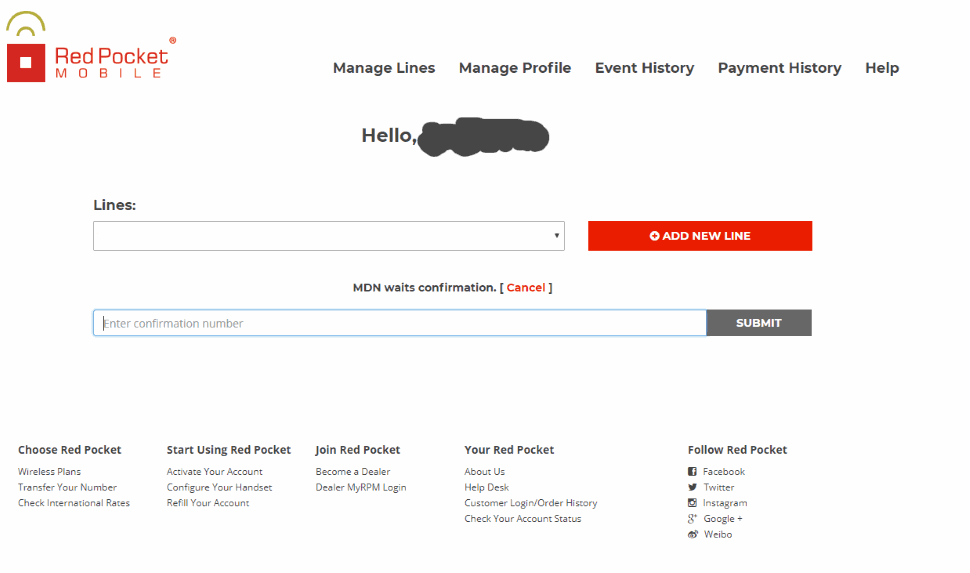The width and height of the screenshot is (970, 573).
Task: Submit the confirmation number
Action: pyautogui.click(x=758, y=323)
